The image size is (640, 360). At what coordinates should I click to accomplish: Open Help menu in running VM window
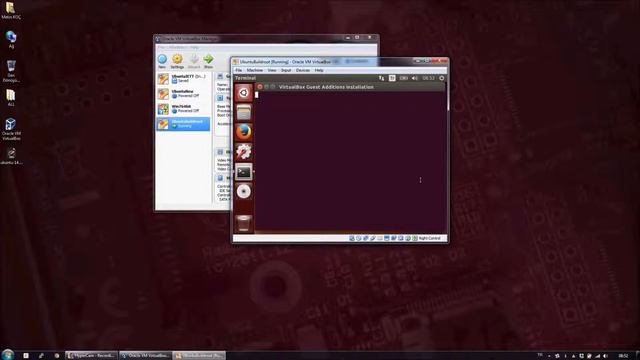tap(319, 70)
